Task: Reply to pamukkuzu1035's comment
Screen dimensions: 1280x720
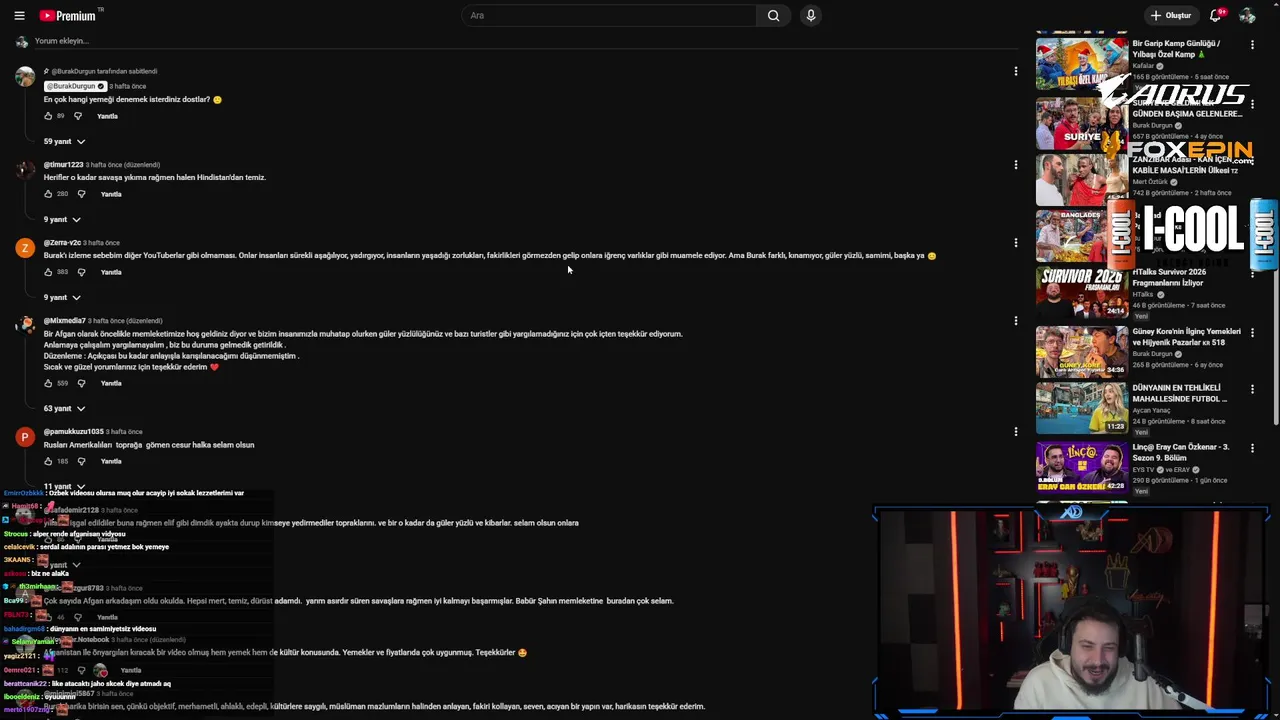Action: click(x=111, y=461)
